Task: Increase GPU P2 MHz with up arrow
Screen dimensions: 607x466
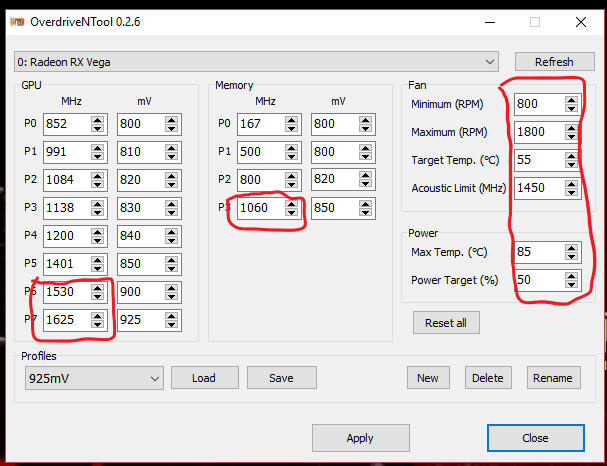Action: tap(98, 176)
